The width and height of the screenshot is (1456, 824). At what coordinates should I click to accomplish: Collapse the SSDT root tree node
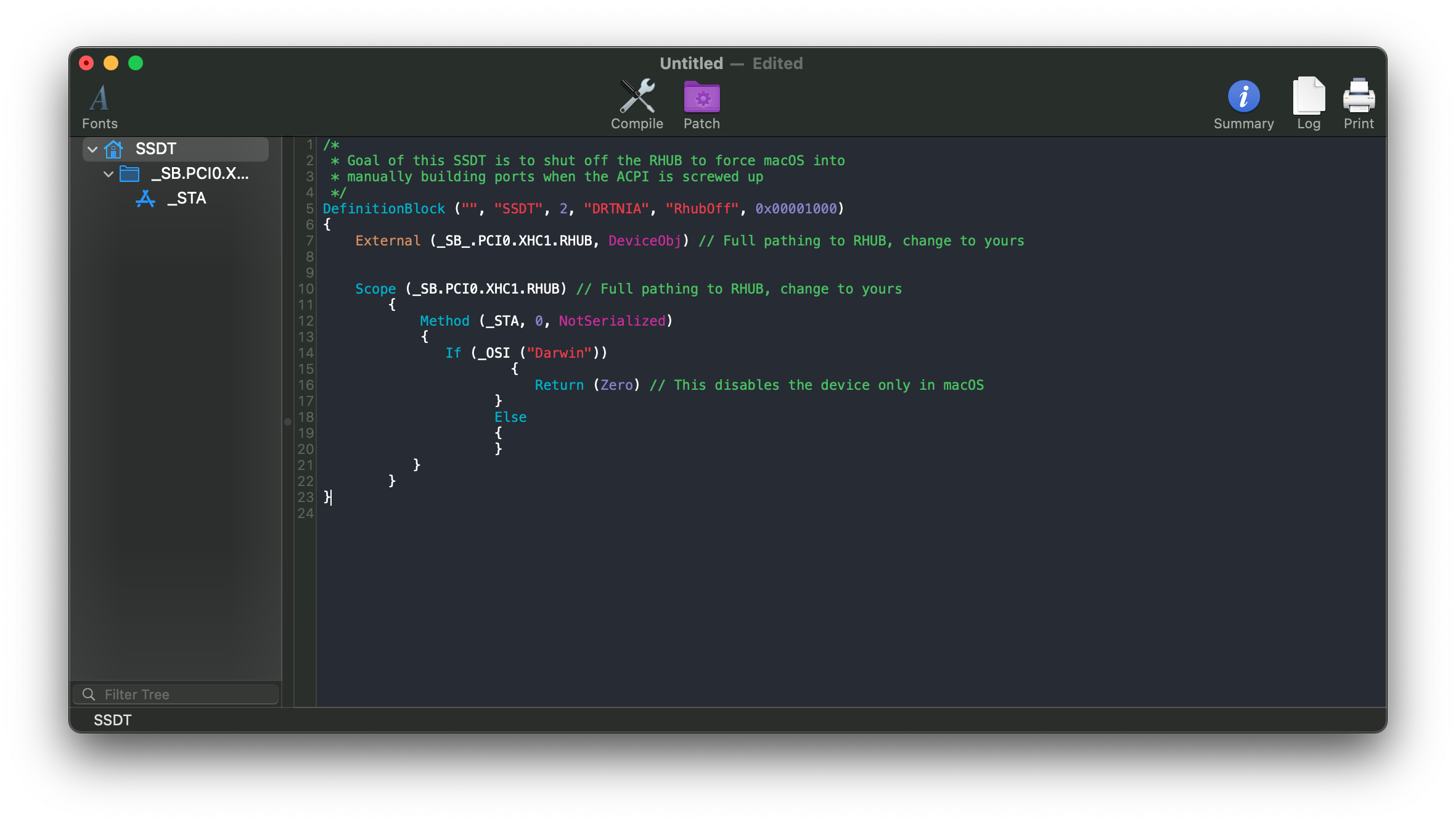(x=92, y=149)
